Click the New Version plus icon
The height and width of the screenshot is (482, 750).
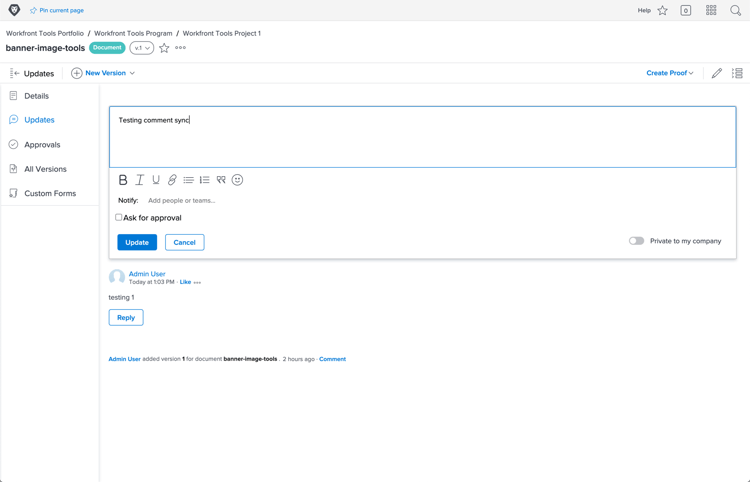coord(77,73)
